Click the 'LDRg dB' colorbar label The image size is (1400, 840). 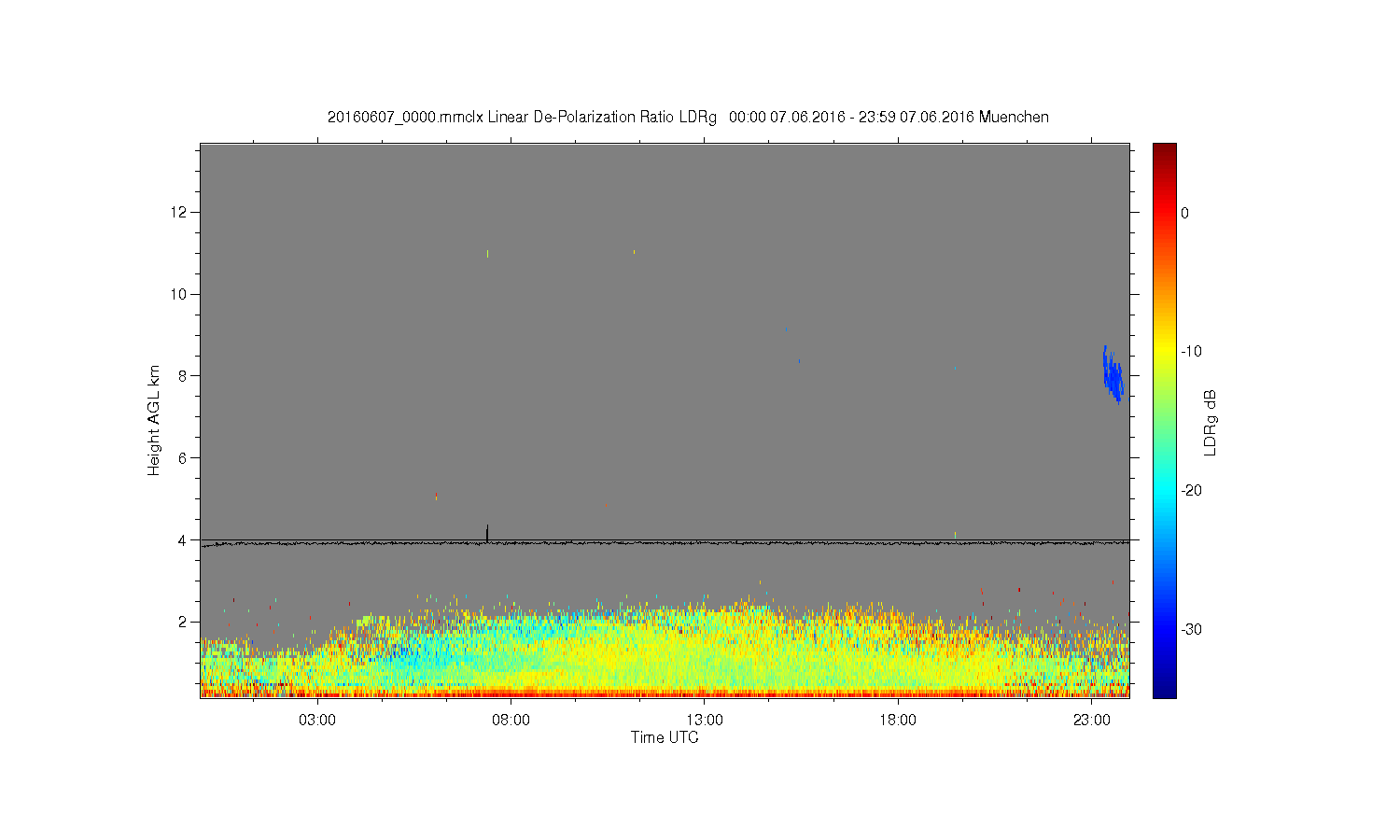point(1211,422)
